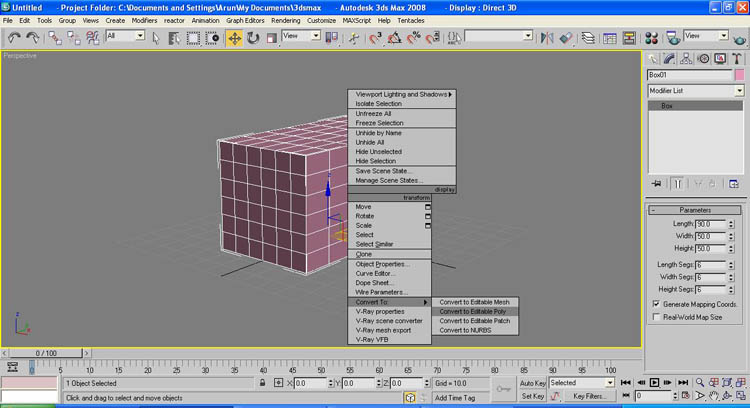Toggle the selection lock padlock
This screenshot has width=750, height=408.
point(262,383)
